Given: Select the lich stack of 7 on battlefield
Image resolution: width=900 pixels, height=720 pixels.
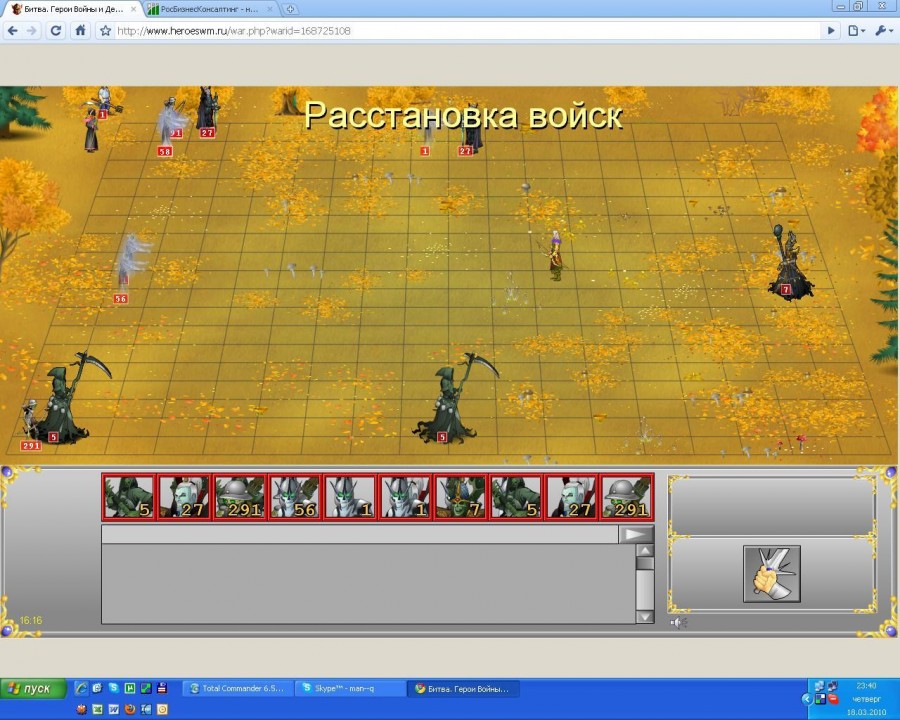Looking at the screenshot, I should pos(790,262).
